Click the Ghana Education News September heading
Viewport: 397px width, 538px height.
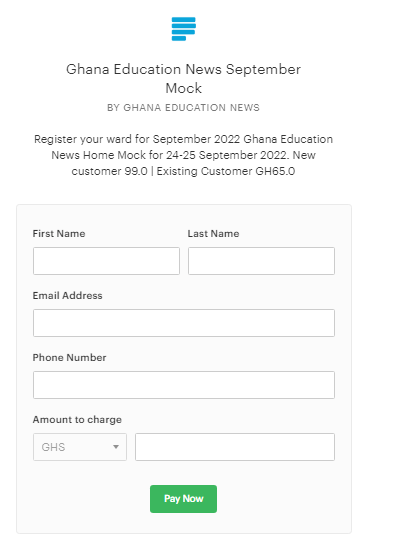click(183, 69)
